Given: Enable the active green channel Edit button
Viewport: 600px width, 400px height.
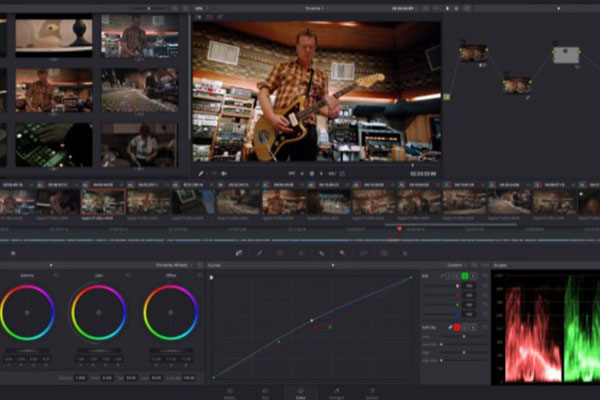Looking at the screenshot, I should click(465, 276).
